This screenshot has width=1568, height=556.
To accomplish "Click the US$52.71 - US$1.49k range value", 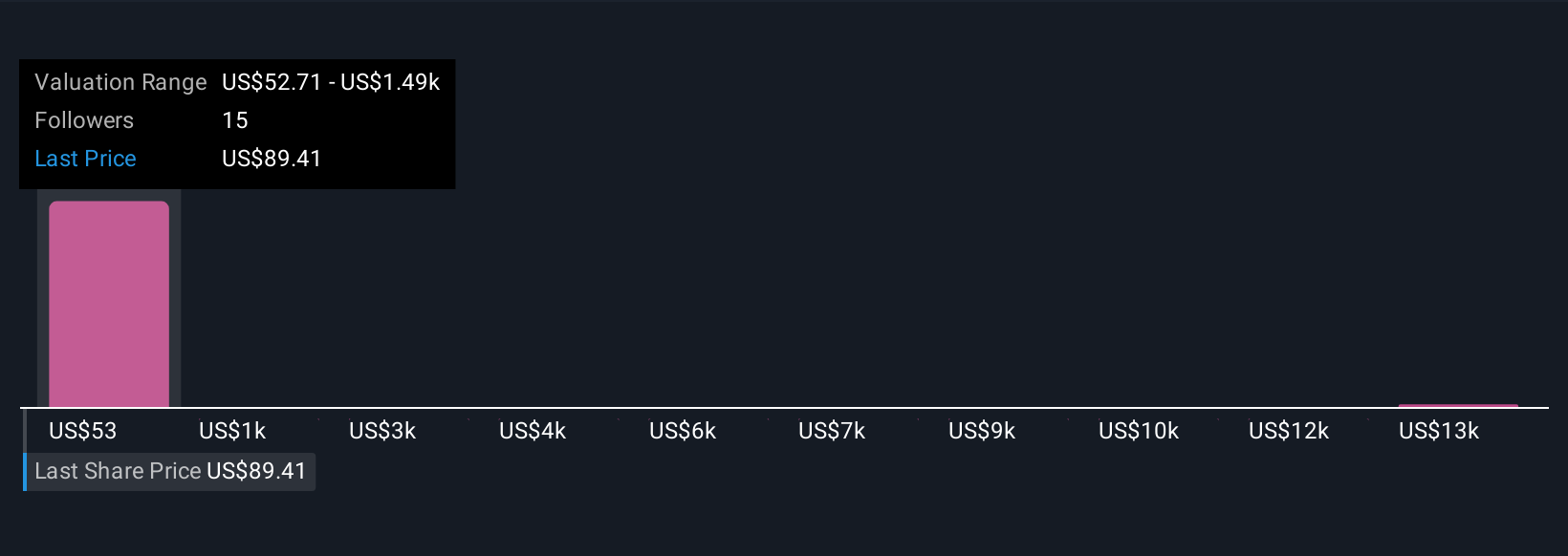I will 331,82.
